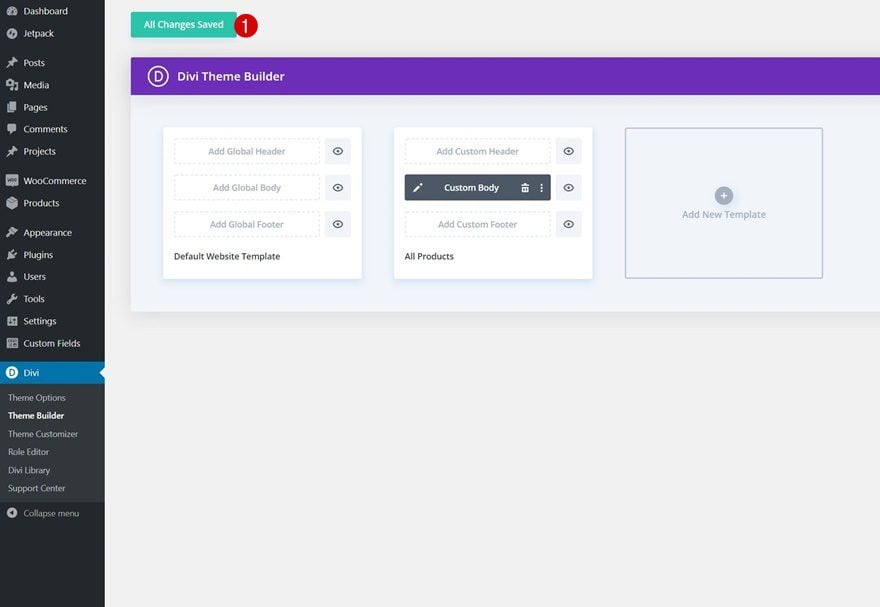
Task: Click the Jetpack sidebar icon
Action: click(12, 34)
